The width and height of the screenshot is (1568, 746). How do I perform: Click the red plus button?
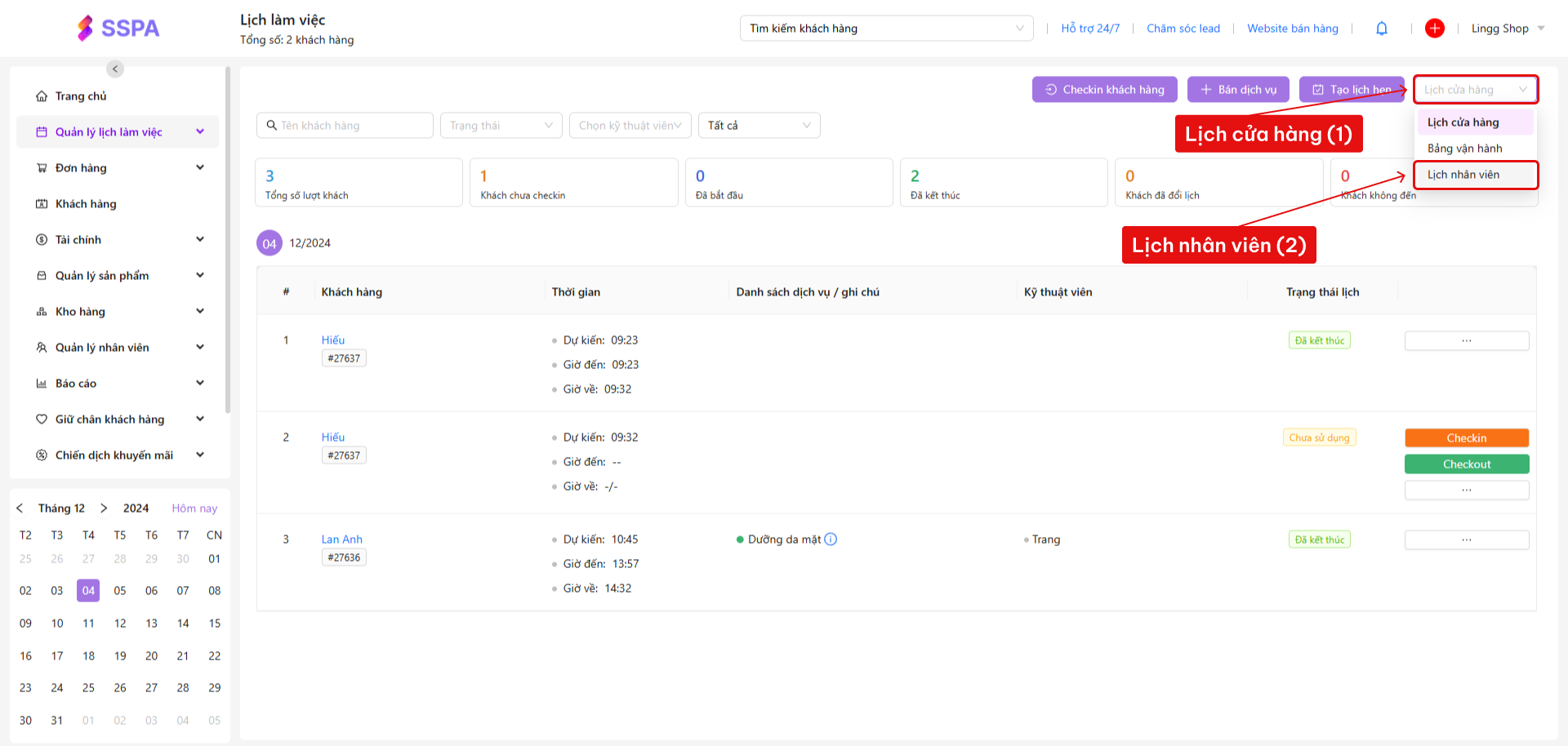(1435, 29)
